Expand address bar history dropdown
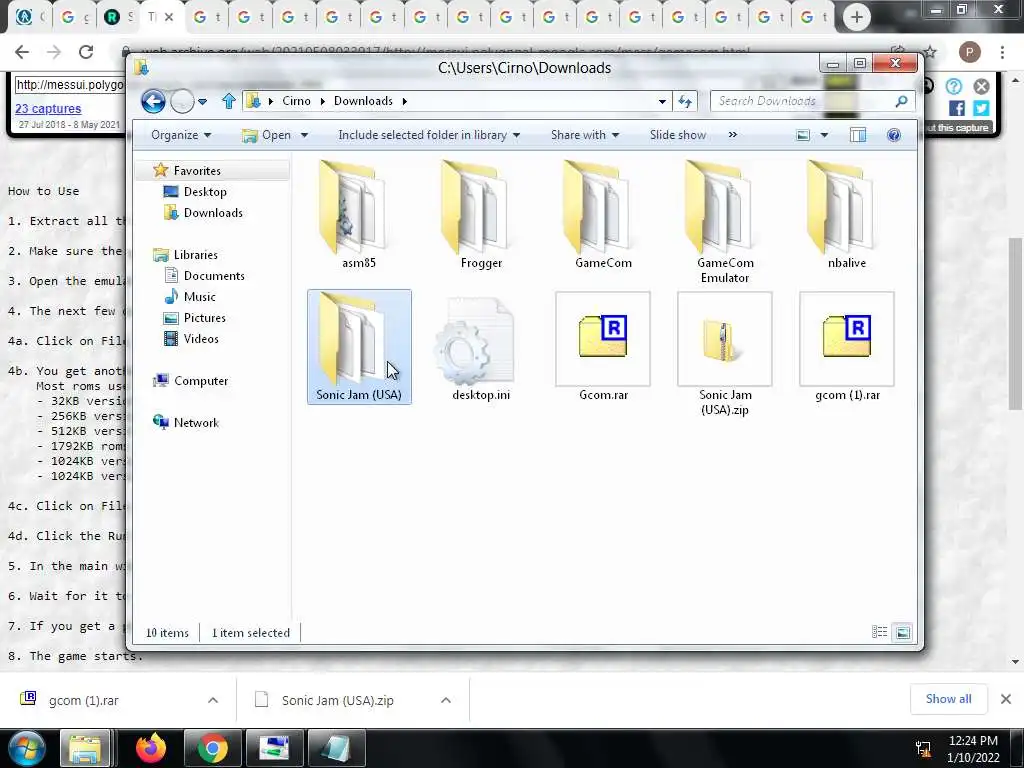This screenshot has width=1024, height=768. (662, 101)
